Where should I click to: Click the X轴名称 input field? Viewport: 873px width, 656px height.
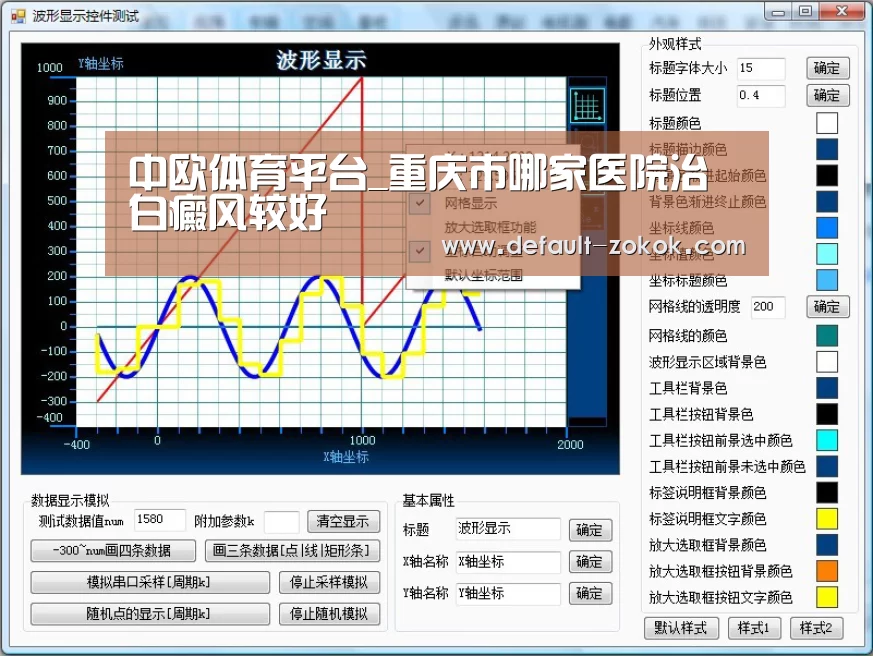click(x=508, y=562)
